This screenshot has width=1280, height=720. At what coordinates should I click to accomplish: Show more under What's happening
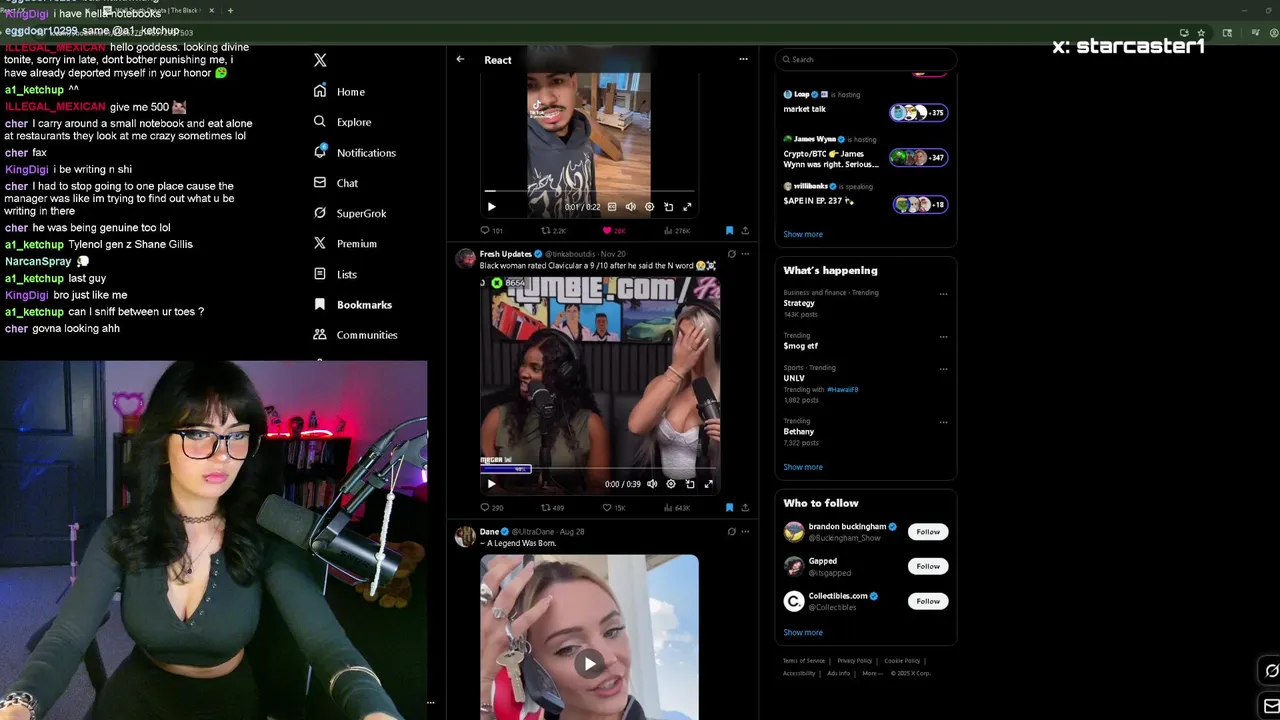pyautogui.click(x=803, y=467)
